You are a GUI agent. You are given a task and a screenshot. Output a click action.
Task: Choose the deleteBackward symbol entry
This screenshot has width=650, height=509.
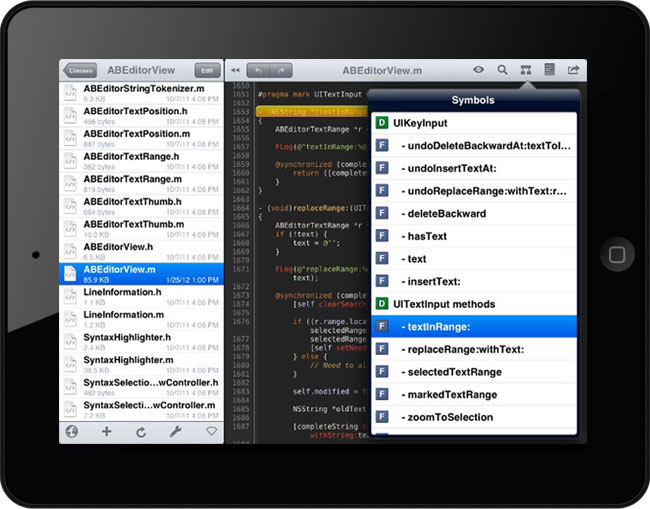click(x=474, y=213)
